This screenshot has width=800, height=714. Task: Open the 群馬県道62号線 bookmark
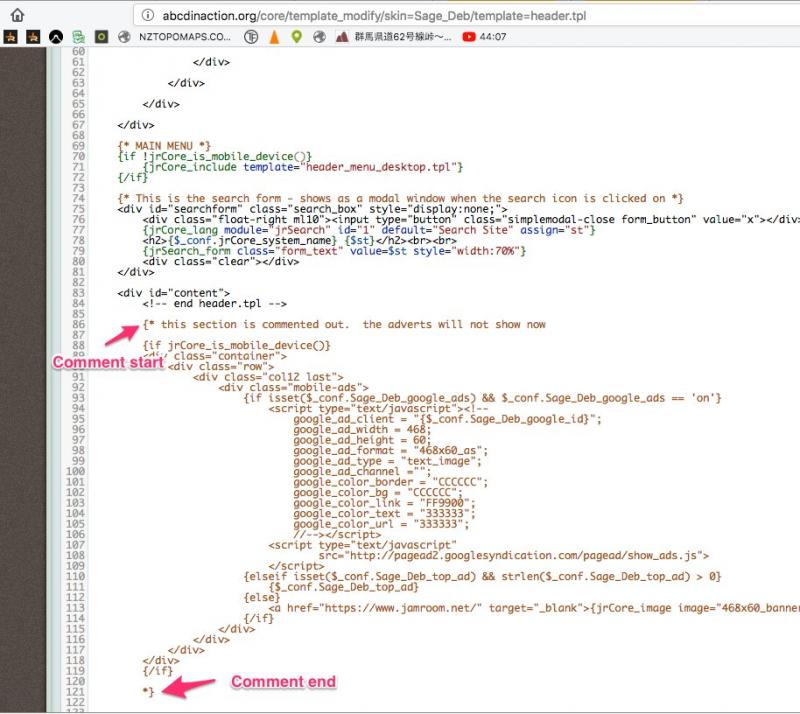[x=392, y=37]
